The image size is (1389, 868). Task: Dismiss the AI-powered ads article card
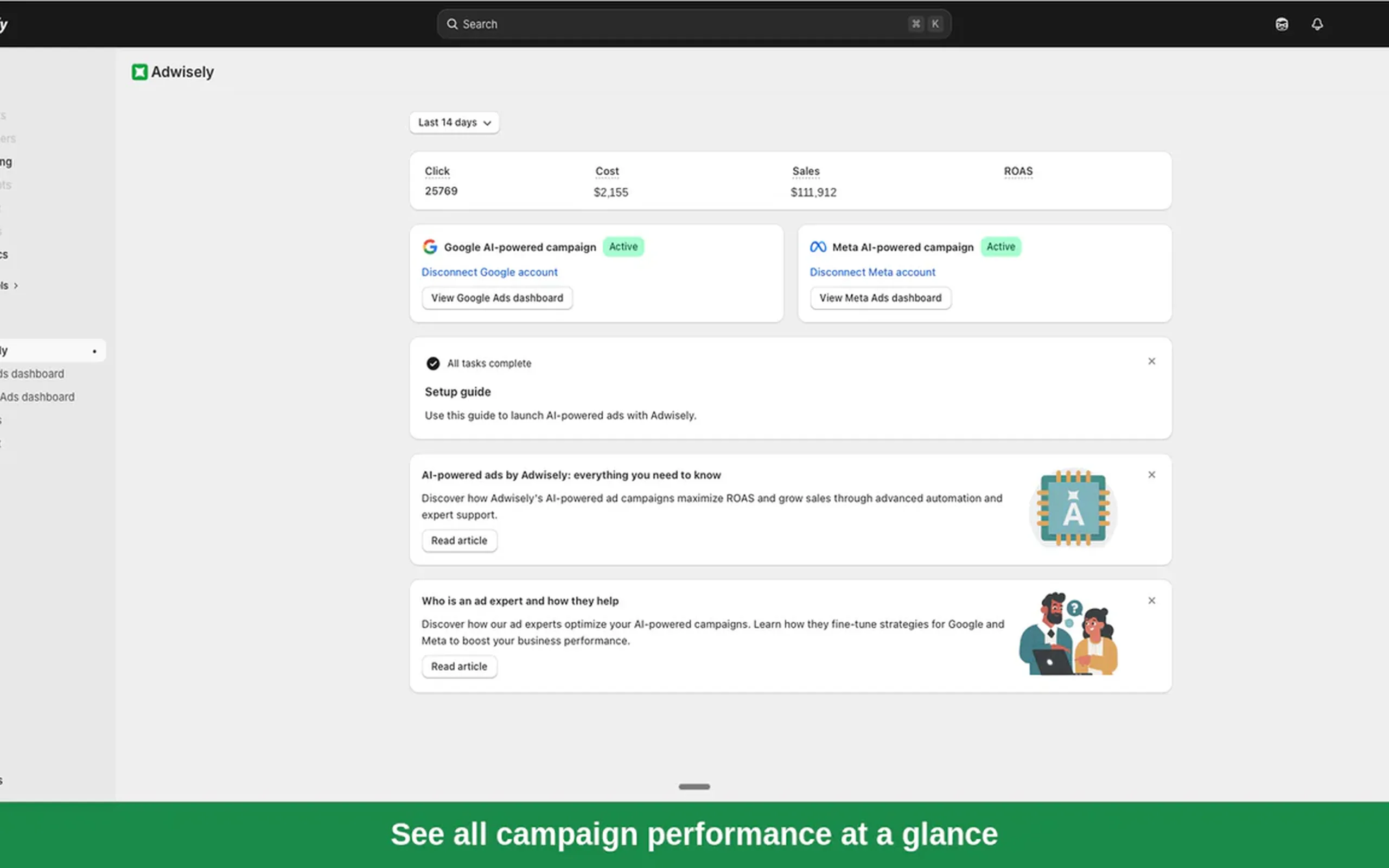tap(1151, 475)
